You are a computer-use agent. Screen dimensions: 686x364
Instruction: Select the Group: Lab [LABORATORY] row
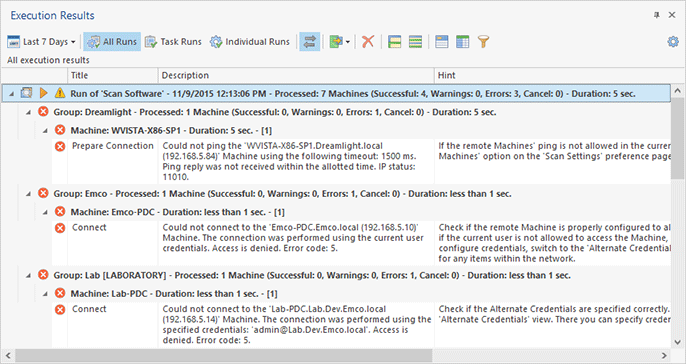[312, 275]
